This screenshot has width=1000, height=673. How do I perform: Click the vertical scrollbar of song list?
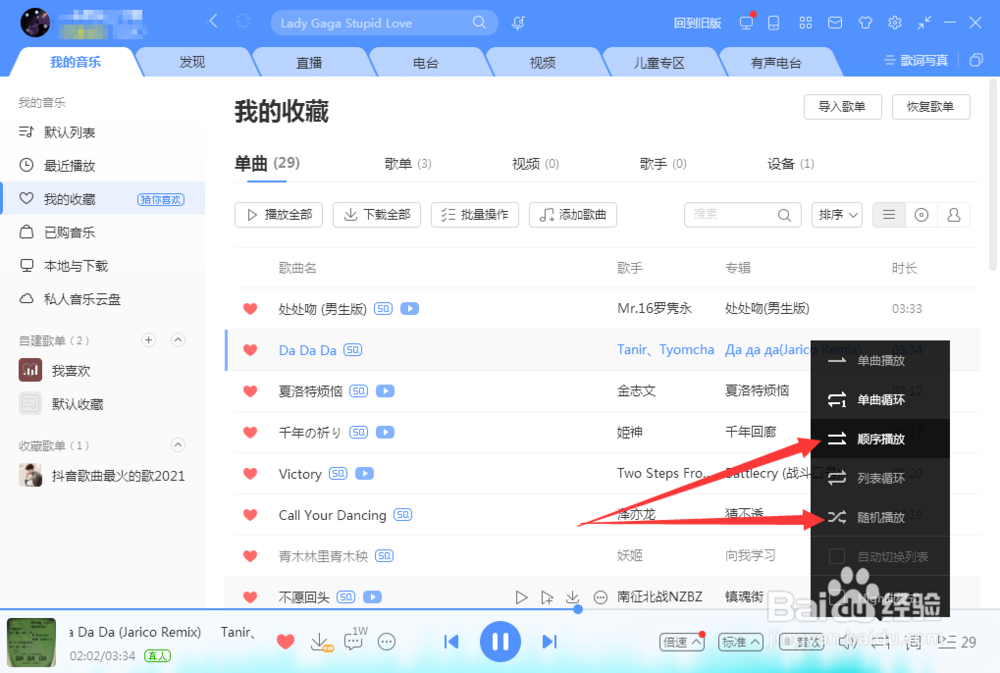point(993,175)
